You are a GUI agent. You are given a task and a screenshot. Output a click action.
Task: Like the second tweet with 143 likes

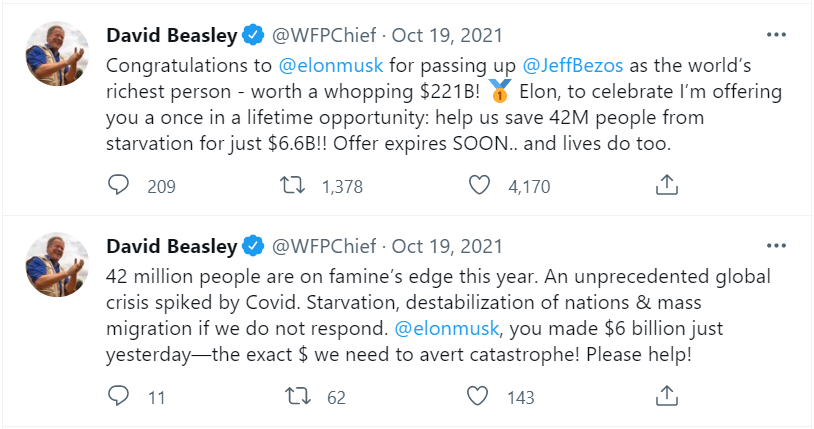[x=480, y=397]
